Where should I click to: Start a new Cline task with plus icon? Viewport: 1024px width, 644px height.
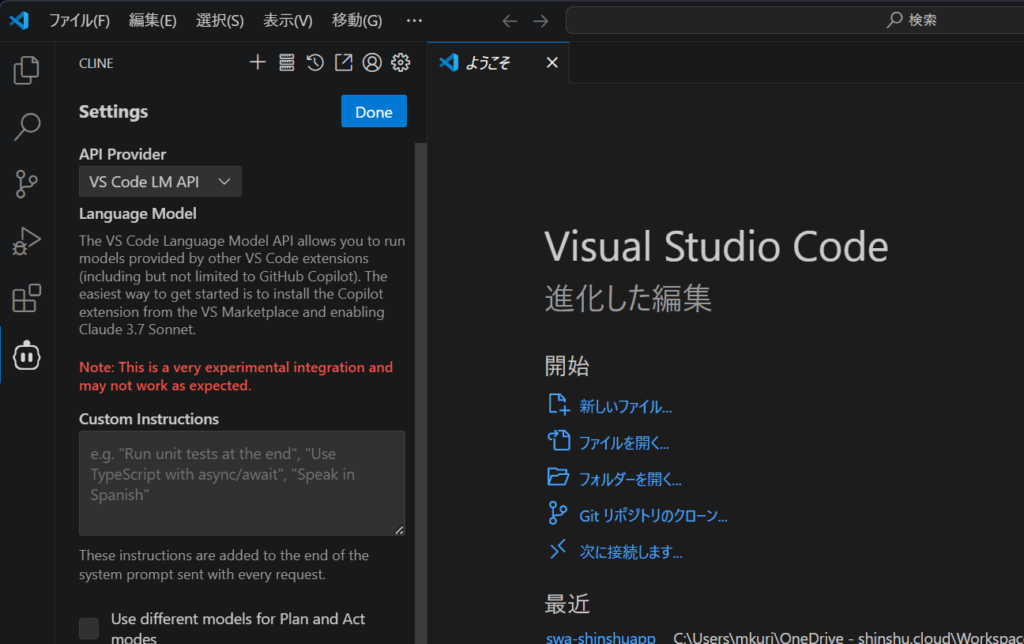257,62
